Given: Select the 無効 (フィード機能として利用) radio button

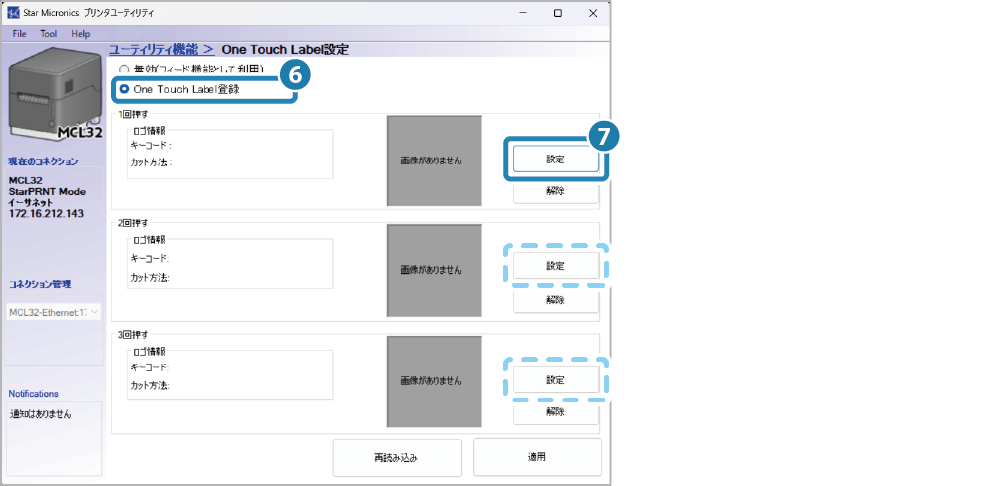Looking at the screenshot, I should coord(124,69).
